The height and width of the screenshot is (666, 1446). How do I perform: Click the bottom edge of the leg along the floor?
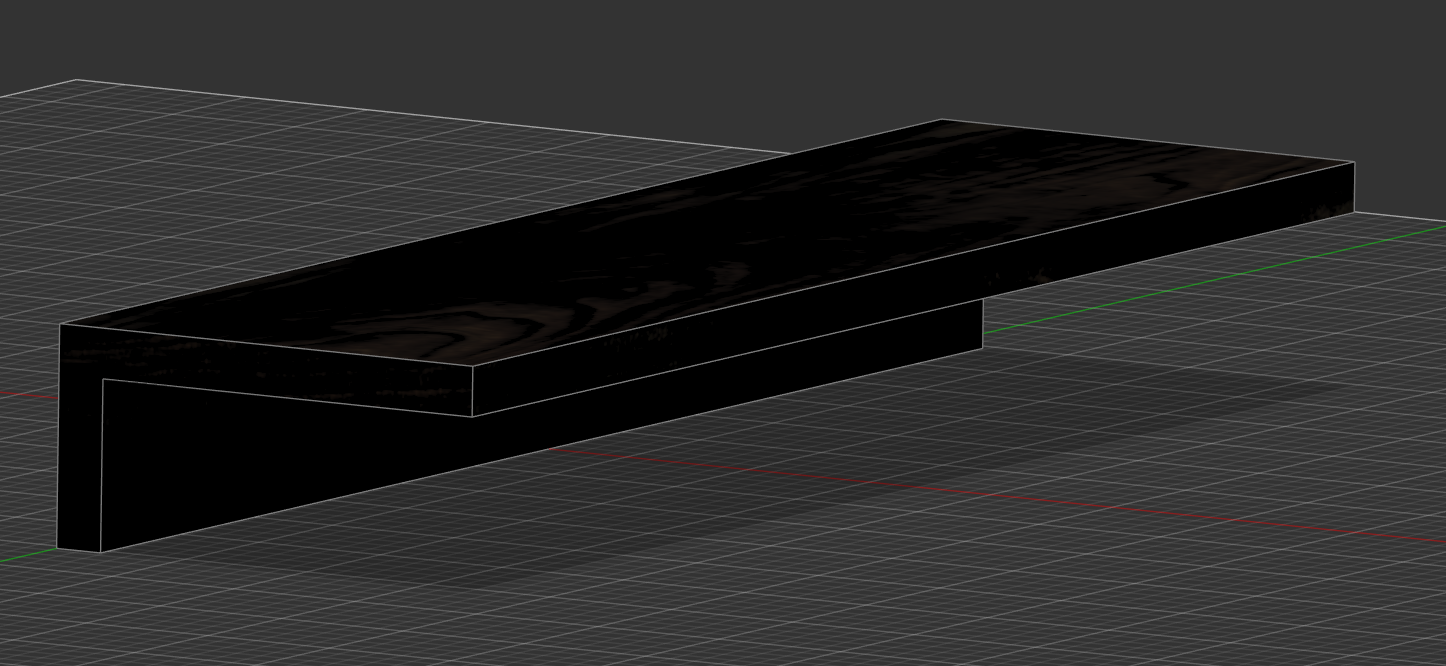click(x=542, y=450)
